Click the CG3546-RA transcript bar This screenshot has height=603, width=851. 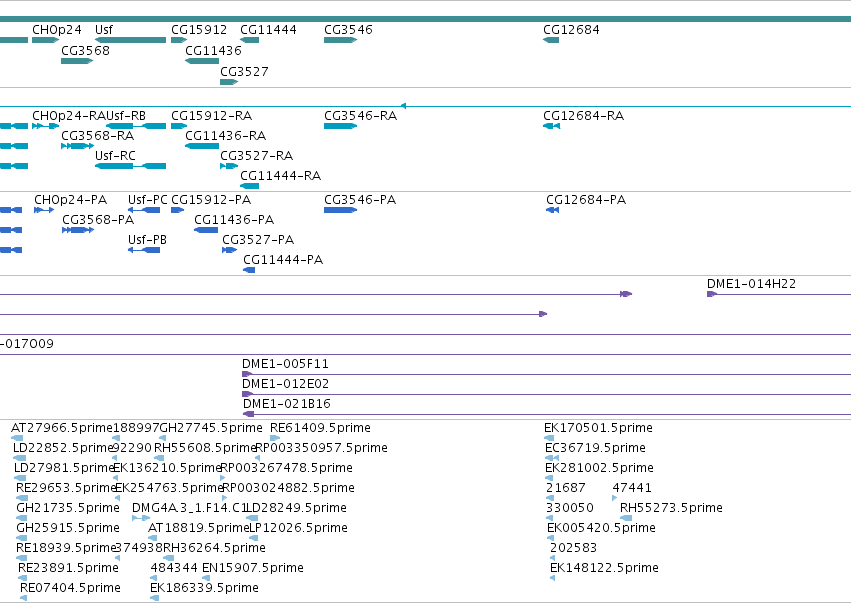[x=340, y=126]
